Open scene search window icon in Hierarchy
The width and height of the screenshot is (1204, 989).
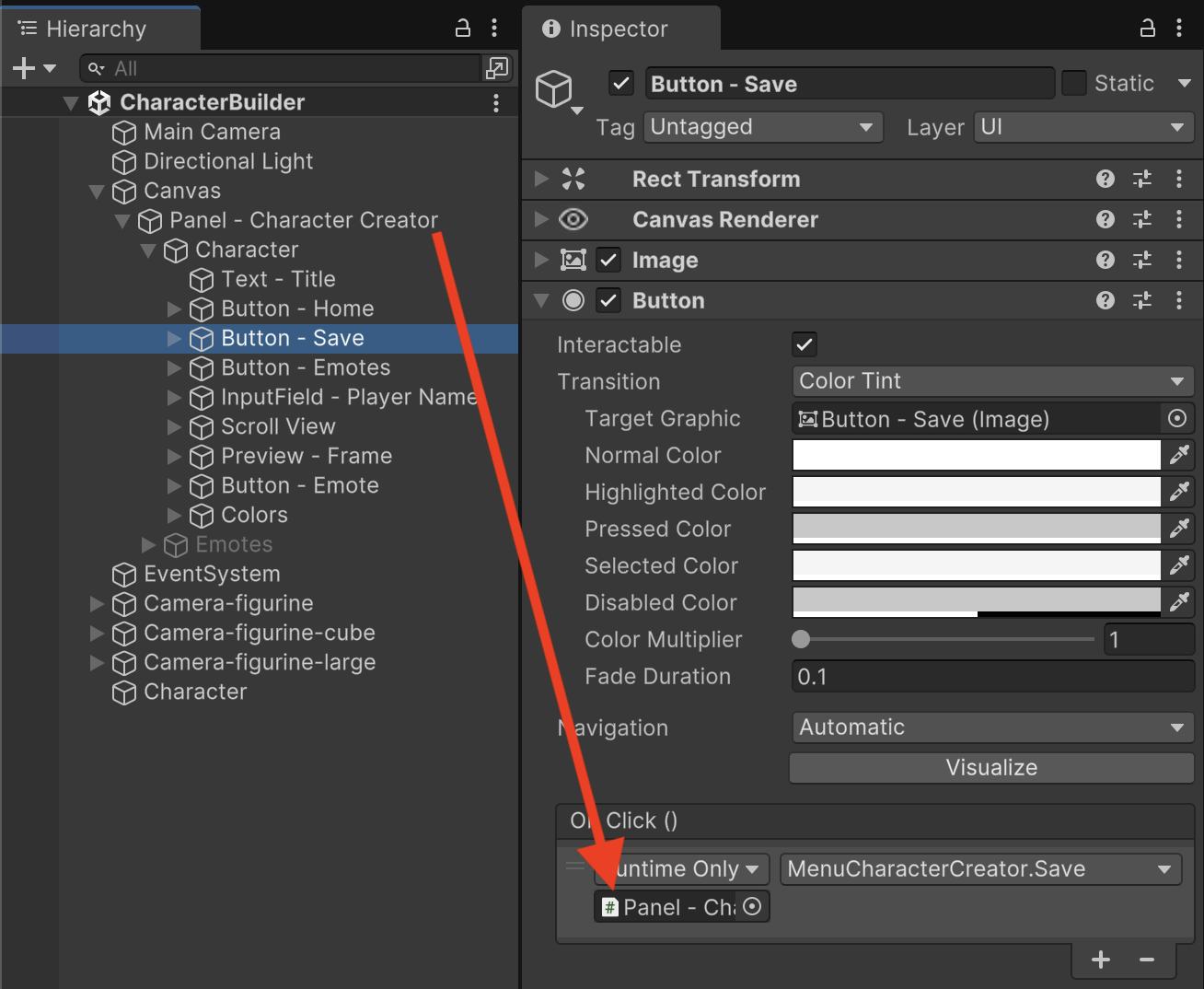496,68
